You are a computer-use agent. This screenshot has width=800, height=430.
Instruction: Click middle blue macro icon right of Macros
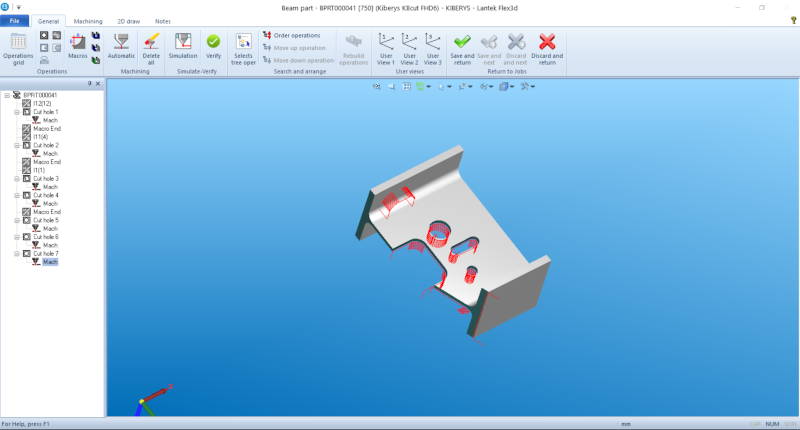(95, 47)
